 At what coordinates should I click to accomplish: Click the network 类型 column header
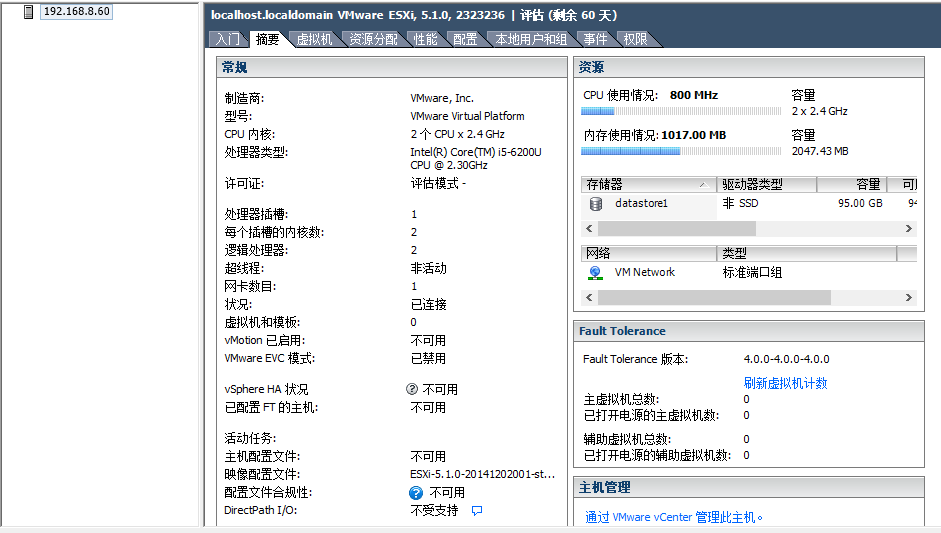click(806, 253)
